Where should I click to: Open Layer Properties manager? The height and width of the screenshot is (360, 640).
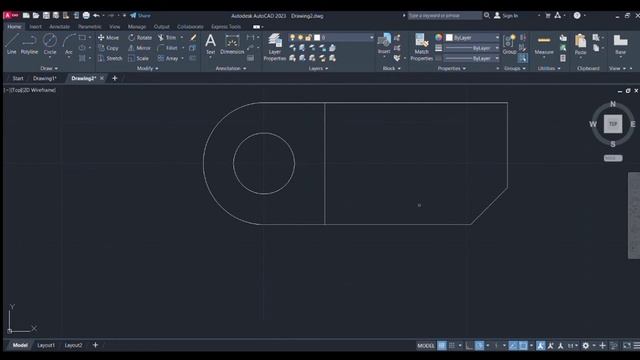[x=275, y=47]
